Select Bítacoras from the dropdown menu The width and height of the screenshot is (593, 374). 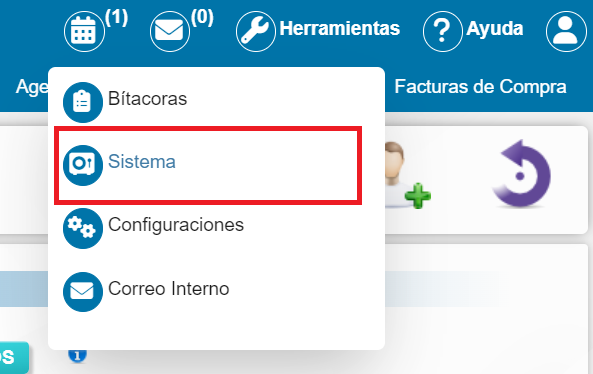coord(147,99)
